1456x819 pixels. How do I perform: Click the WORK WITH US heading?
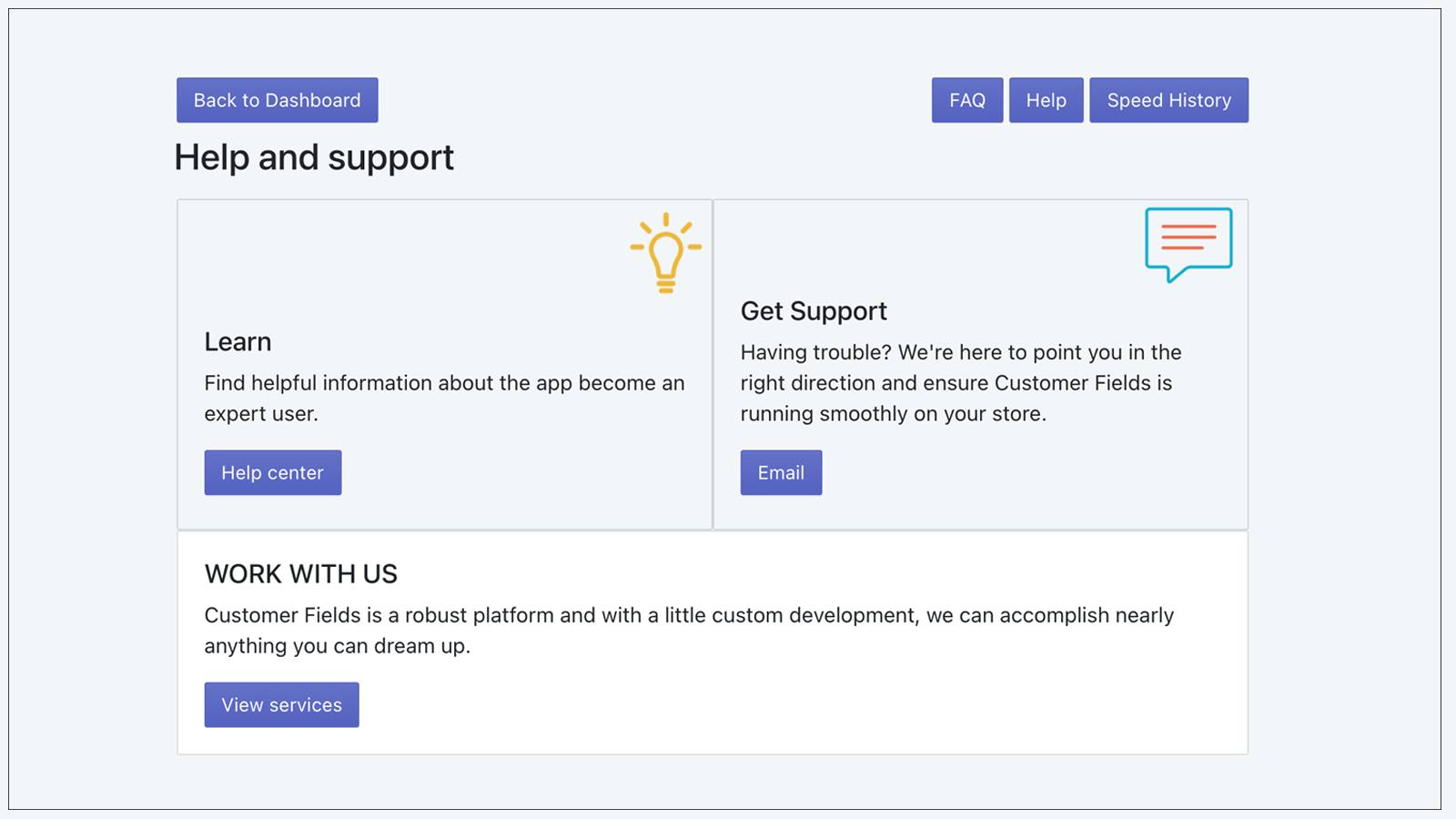[301, 573]
